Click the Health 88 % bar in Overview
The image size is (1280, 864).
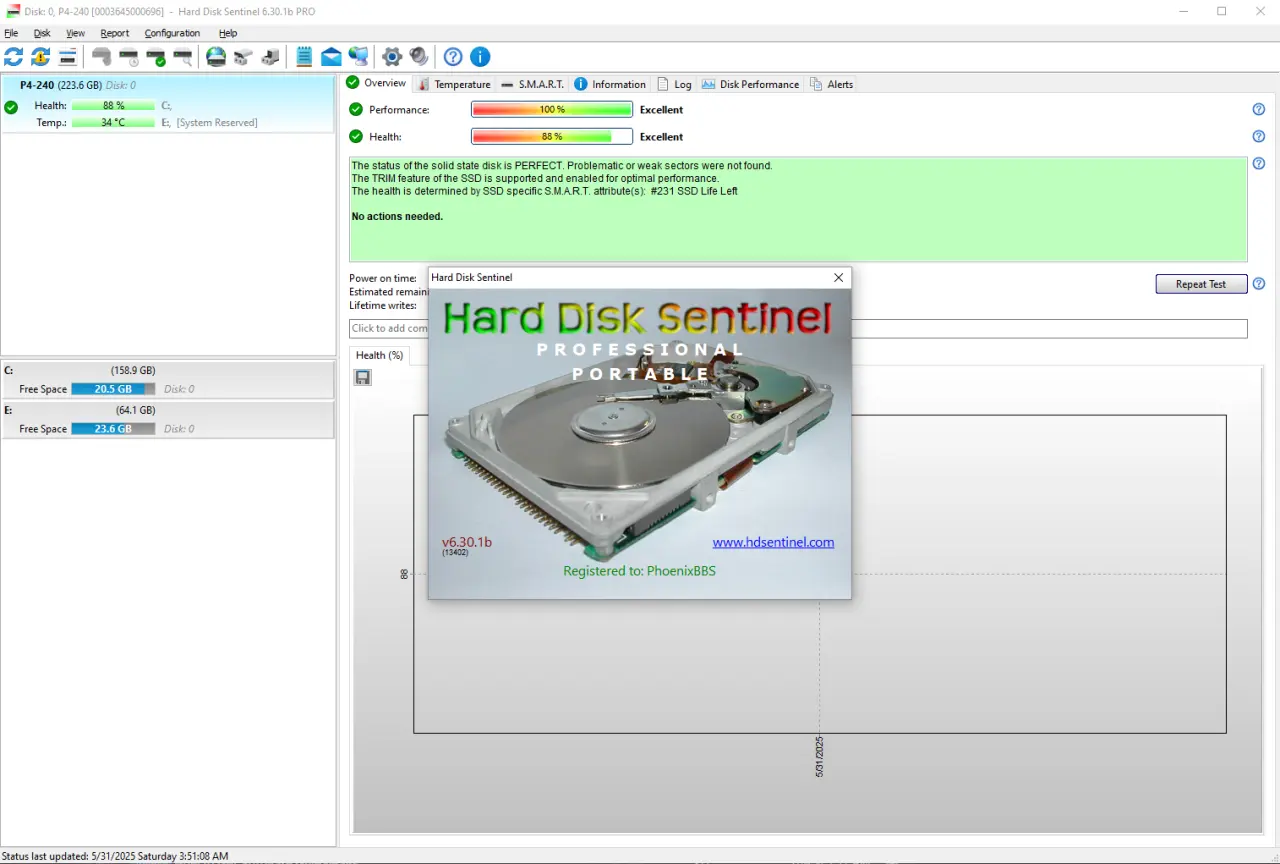(552, 137)
